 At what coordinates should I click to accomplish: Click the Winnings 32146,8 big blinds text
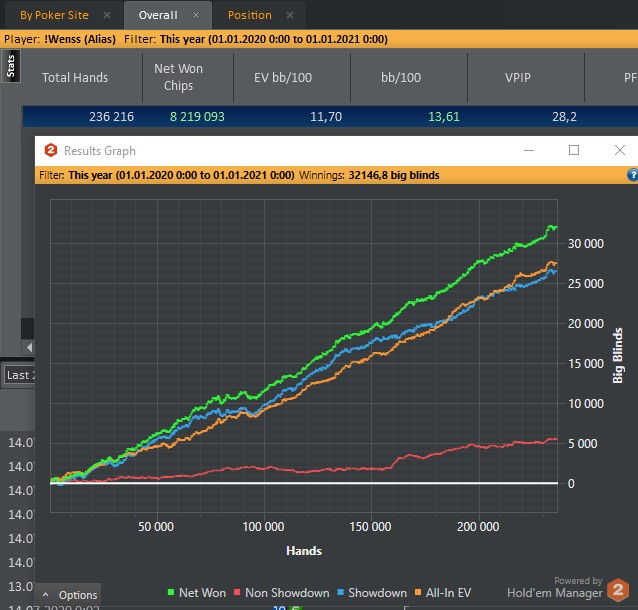[369, 175]
